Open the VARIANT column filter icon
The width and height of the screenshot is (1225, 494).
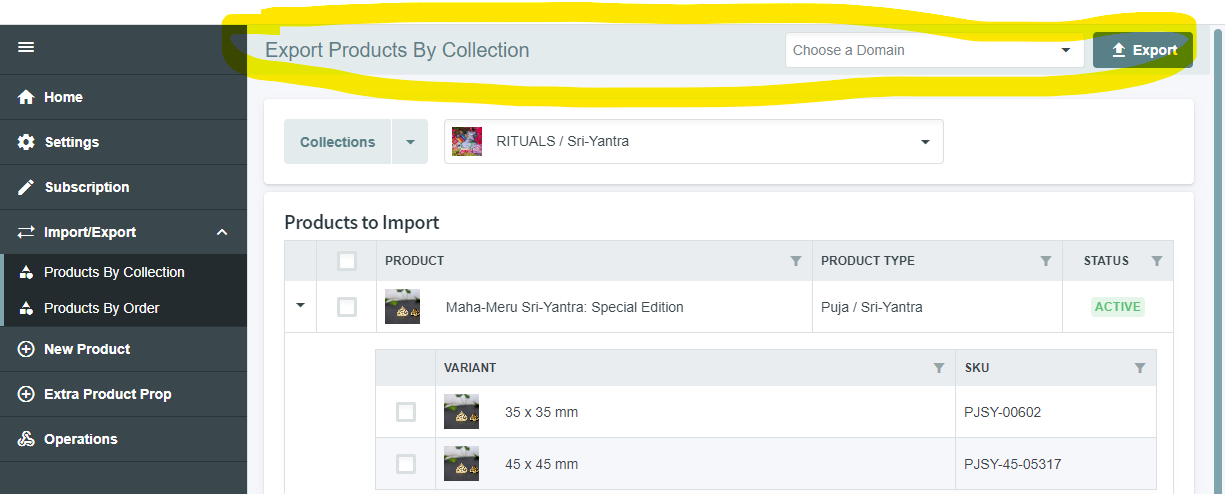pos(939,368)
